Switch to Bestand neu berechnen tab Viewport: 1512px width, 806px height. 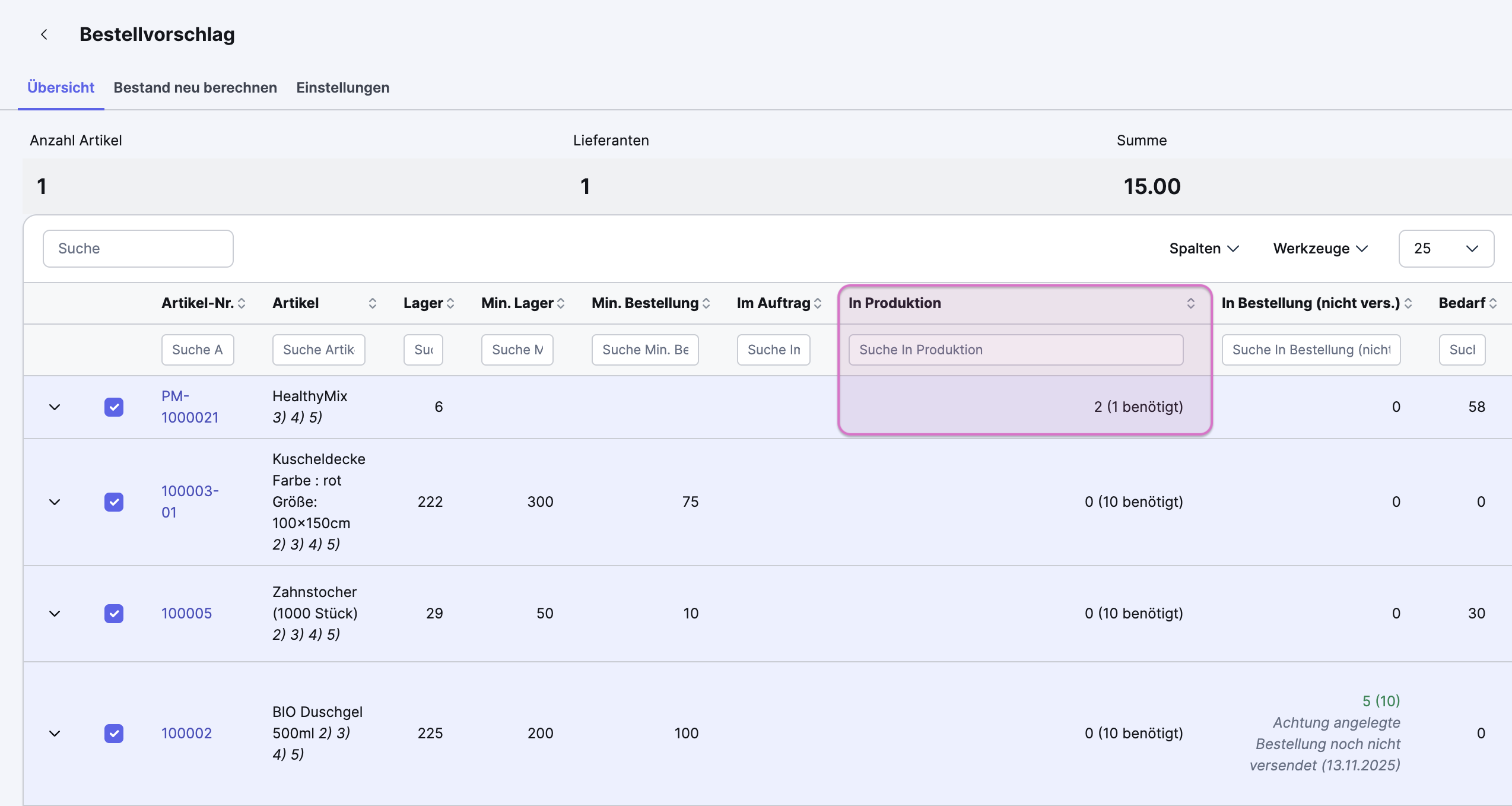pyautogui.click(x=195, y=88)
